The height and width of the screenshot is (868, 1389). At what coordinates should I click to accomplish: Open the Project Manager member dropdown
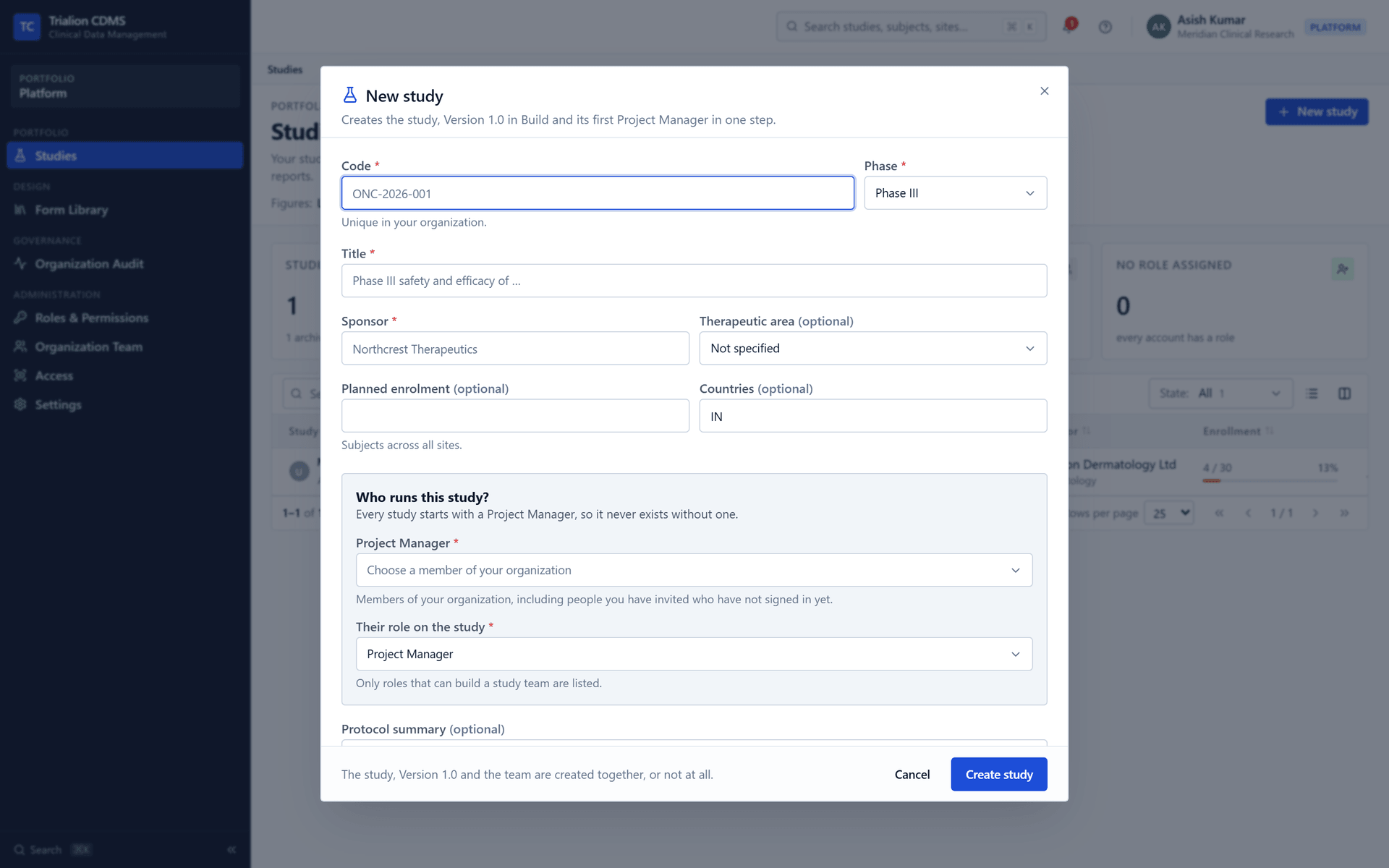[694, 570]
